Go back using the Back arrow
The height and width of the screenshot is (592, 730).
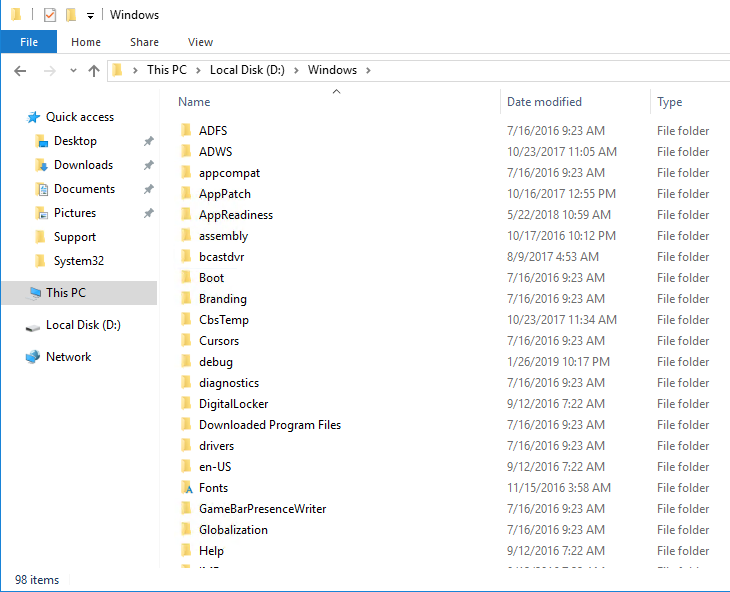pyautogui.click(x=20, y=71)
